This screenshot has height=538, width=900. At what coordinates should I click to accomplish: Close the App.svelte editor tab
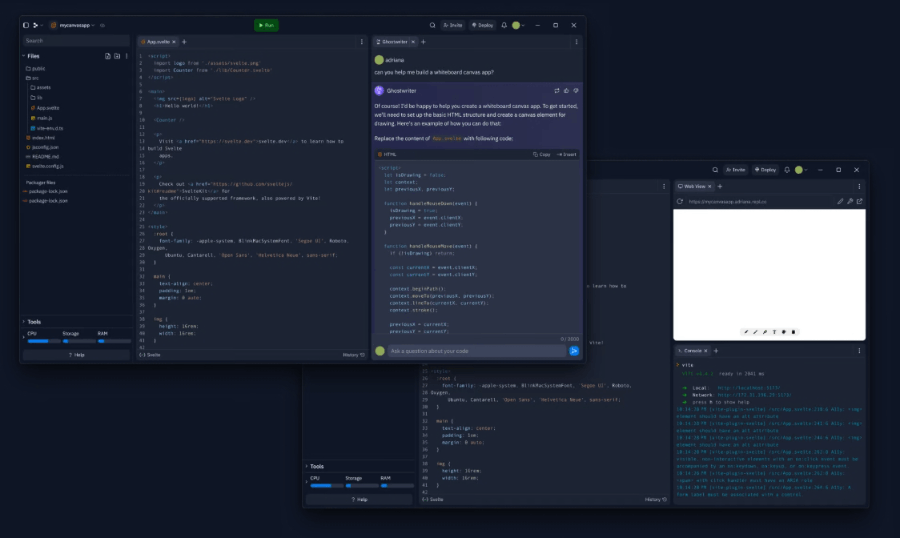[x=174, y=42]
